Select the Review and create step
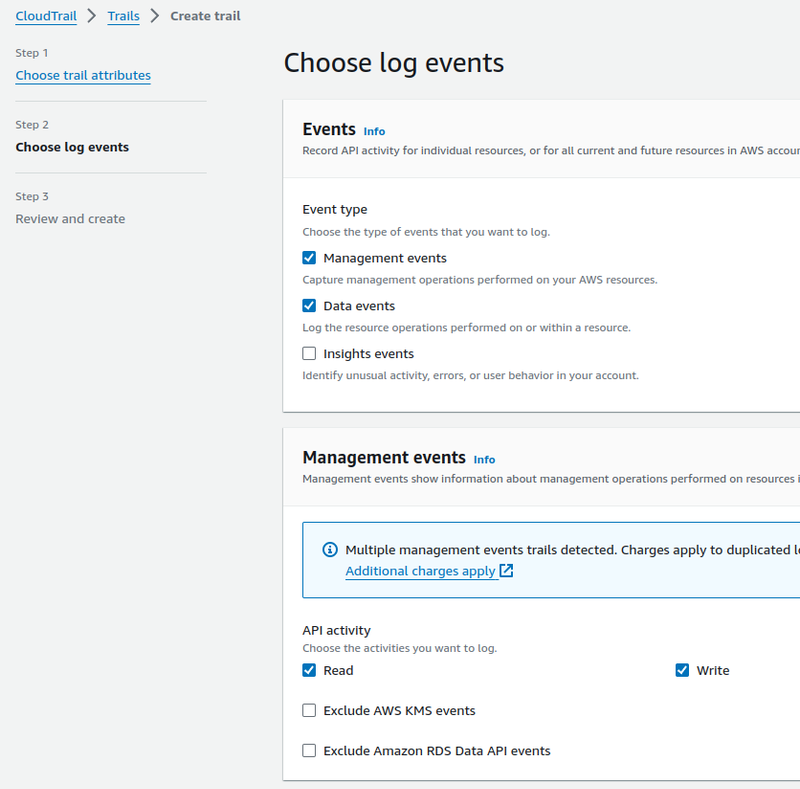The width and height of the screenshot is (800, 789). tap(70, 219)
